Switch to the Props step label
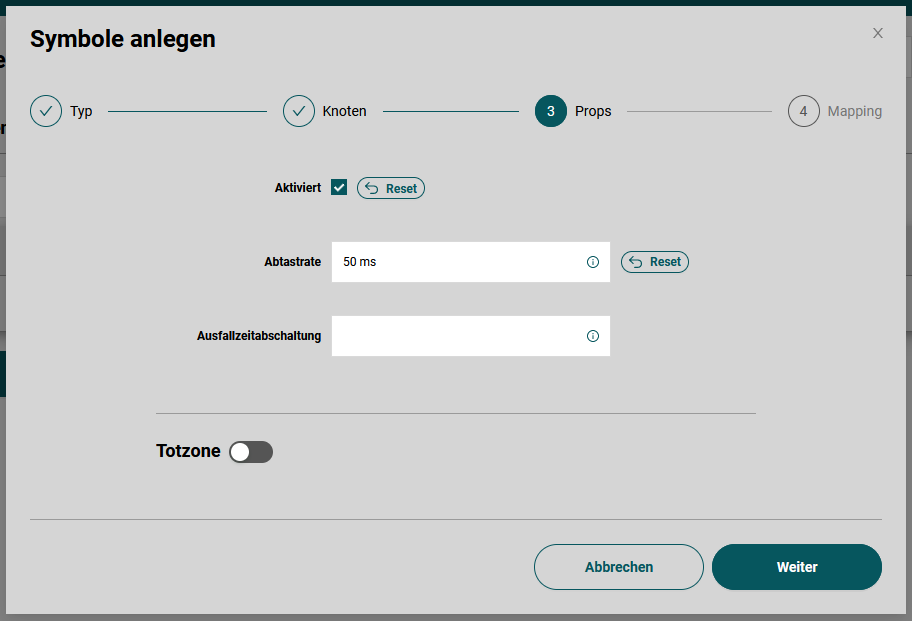 [595, 111]
